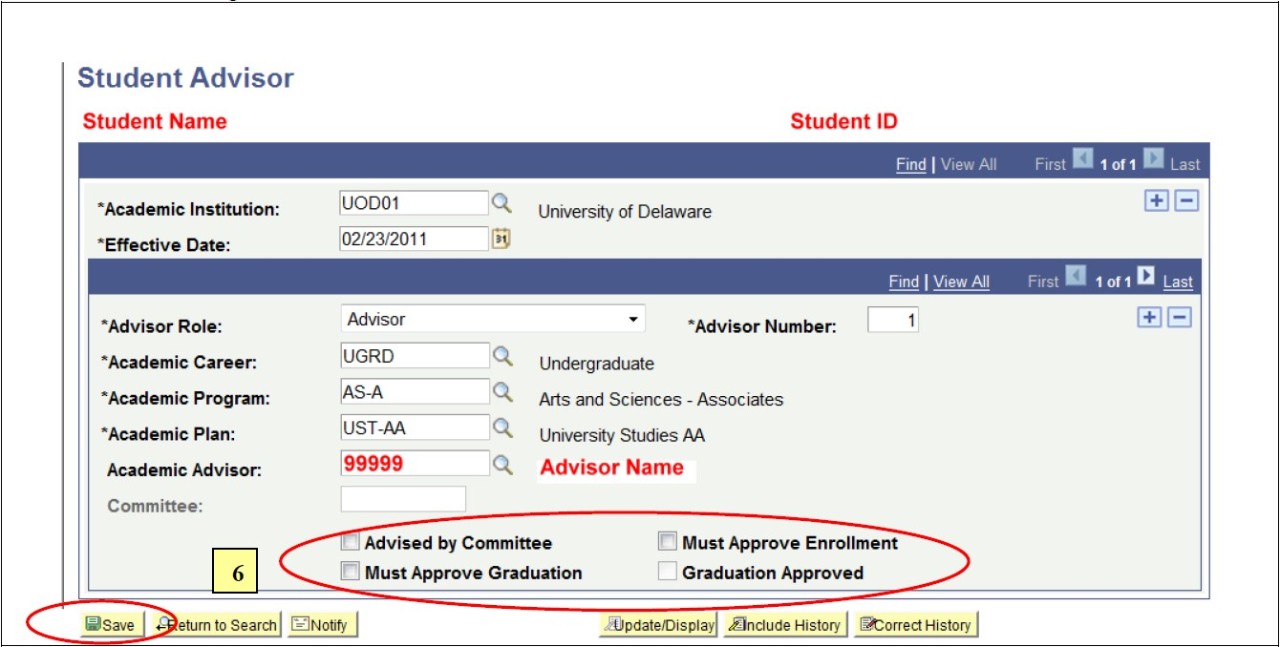
Task: Delete row with minus beside Advisor Number
Action: tap(1180, 317)
